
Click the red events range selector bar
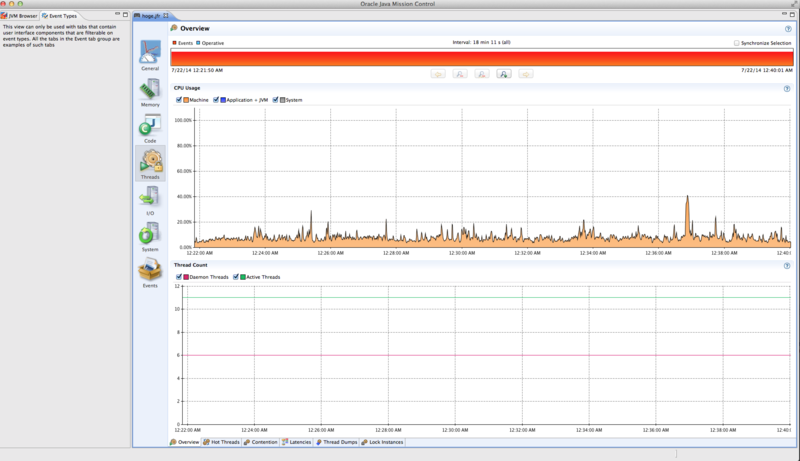click(x=482, y=57)
